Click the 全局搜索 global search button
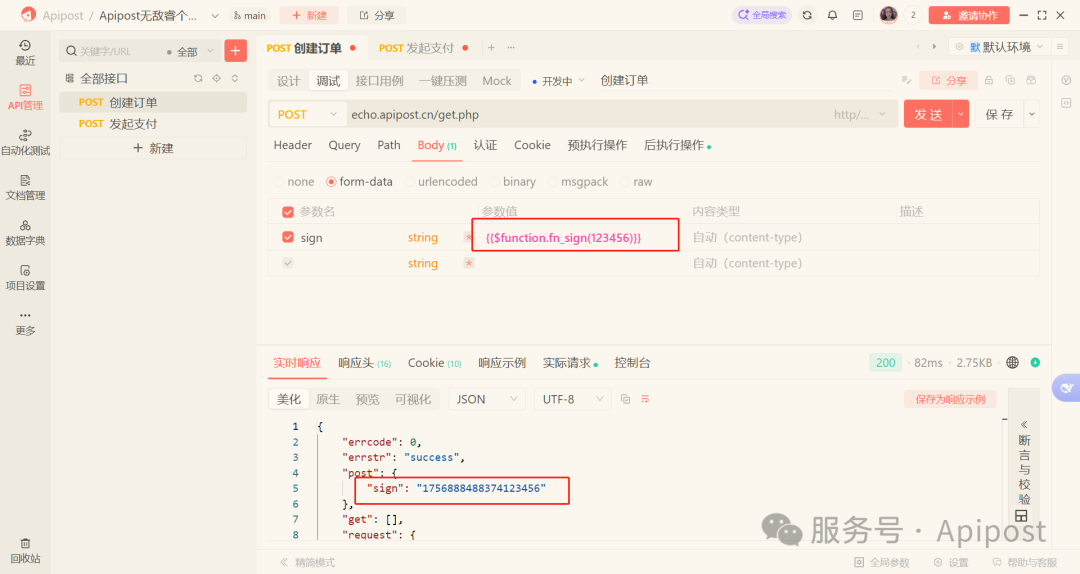The image size is (1080, 574). [762, 15]
